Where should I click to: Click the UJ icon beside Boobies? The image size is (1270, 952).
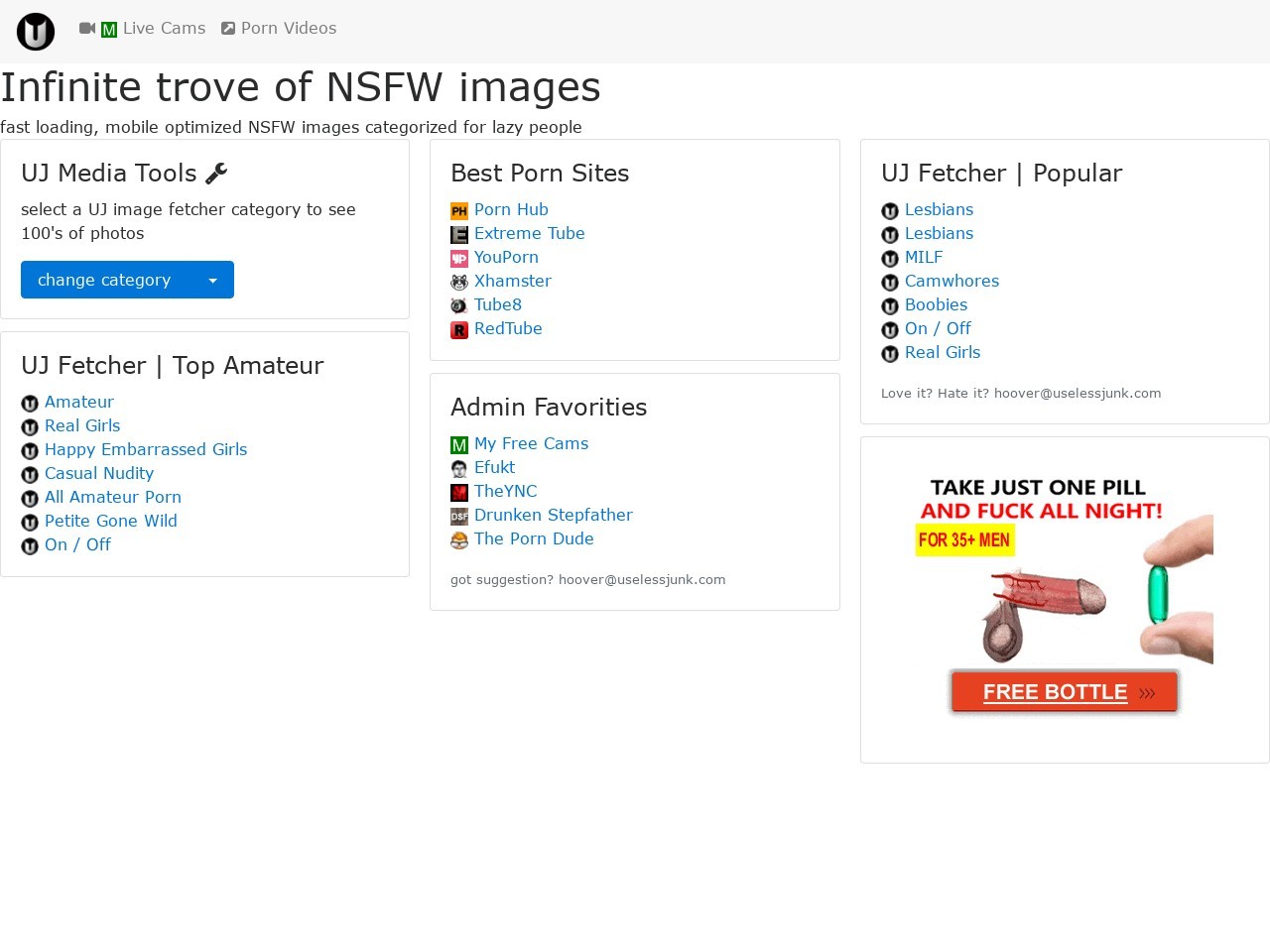890,306
